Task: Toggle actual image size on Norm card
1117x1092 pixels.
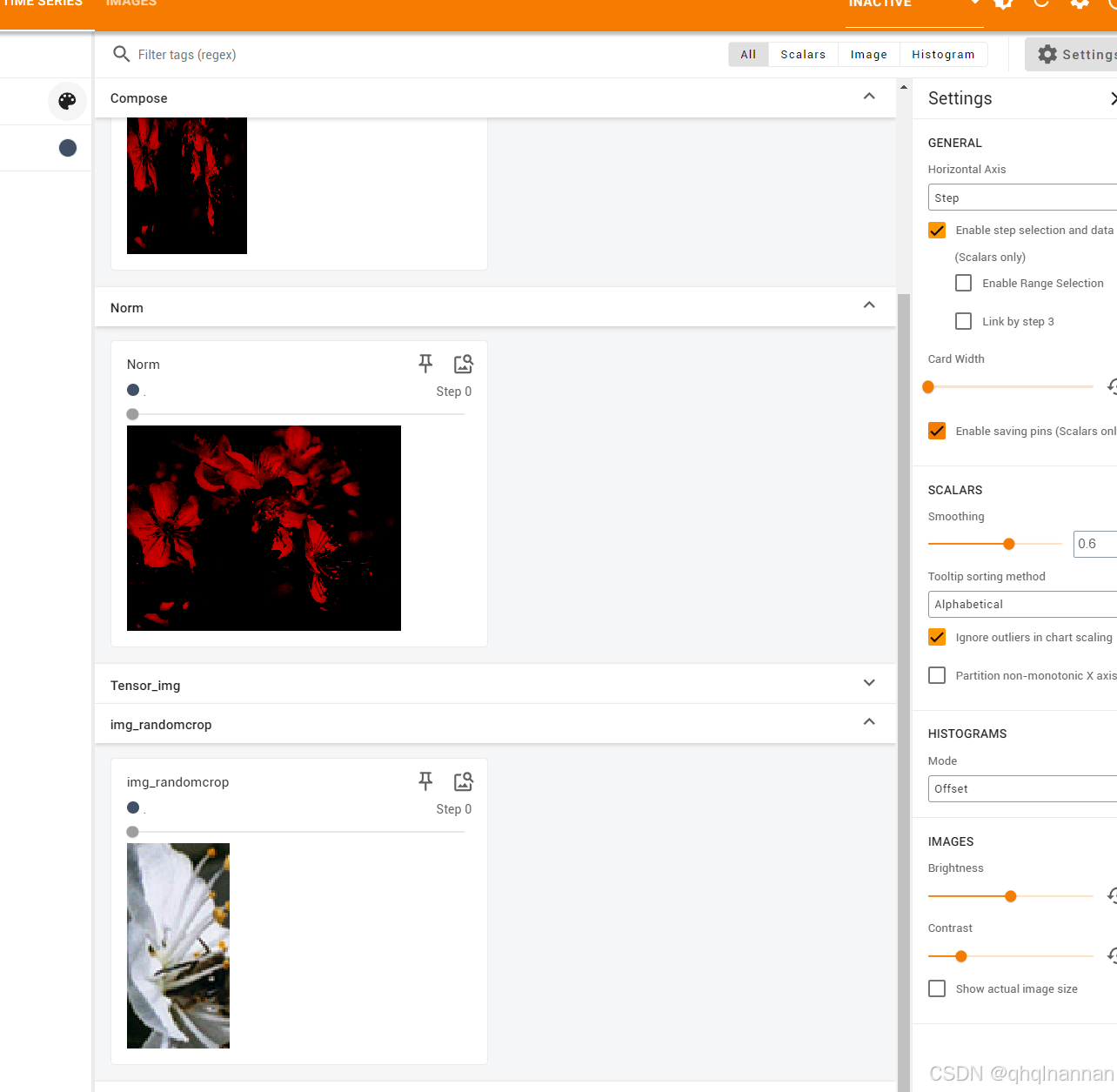Action: coord(464,364)
